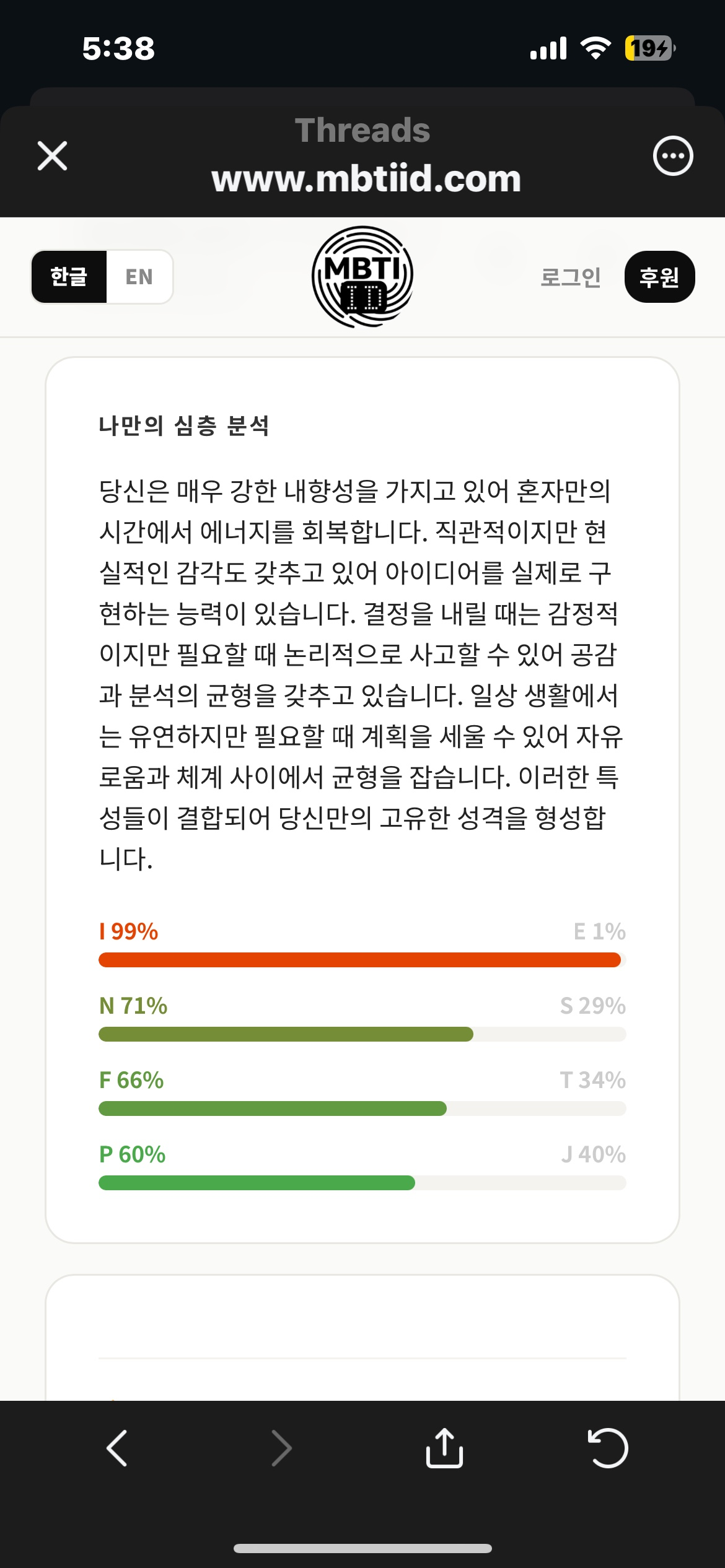The width and height of the screenshot is (725, 1568).
Task: Tap the www.mbtiid.com address title
Action: tap(366, 179)
